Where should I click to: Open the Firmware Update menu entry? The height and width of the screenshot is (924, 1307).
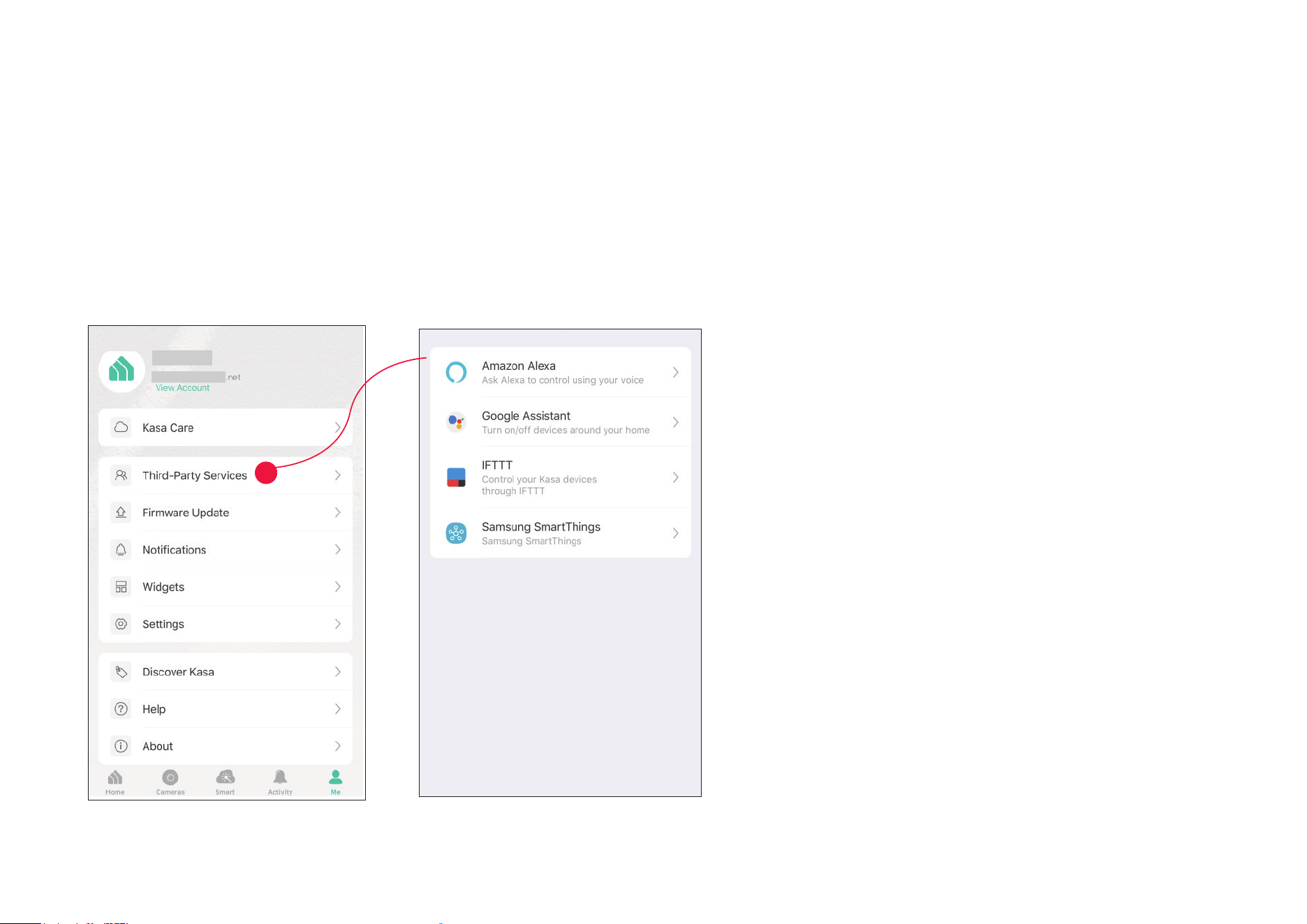[226, 512]
